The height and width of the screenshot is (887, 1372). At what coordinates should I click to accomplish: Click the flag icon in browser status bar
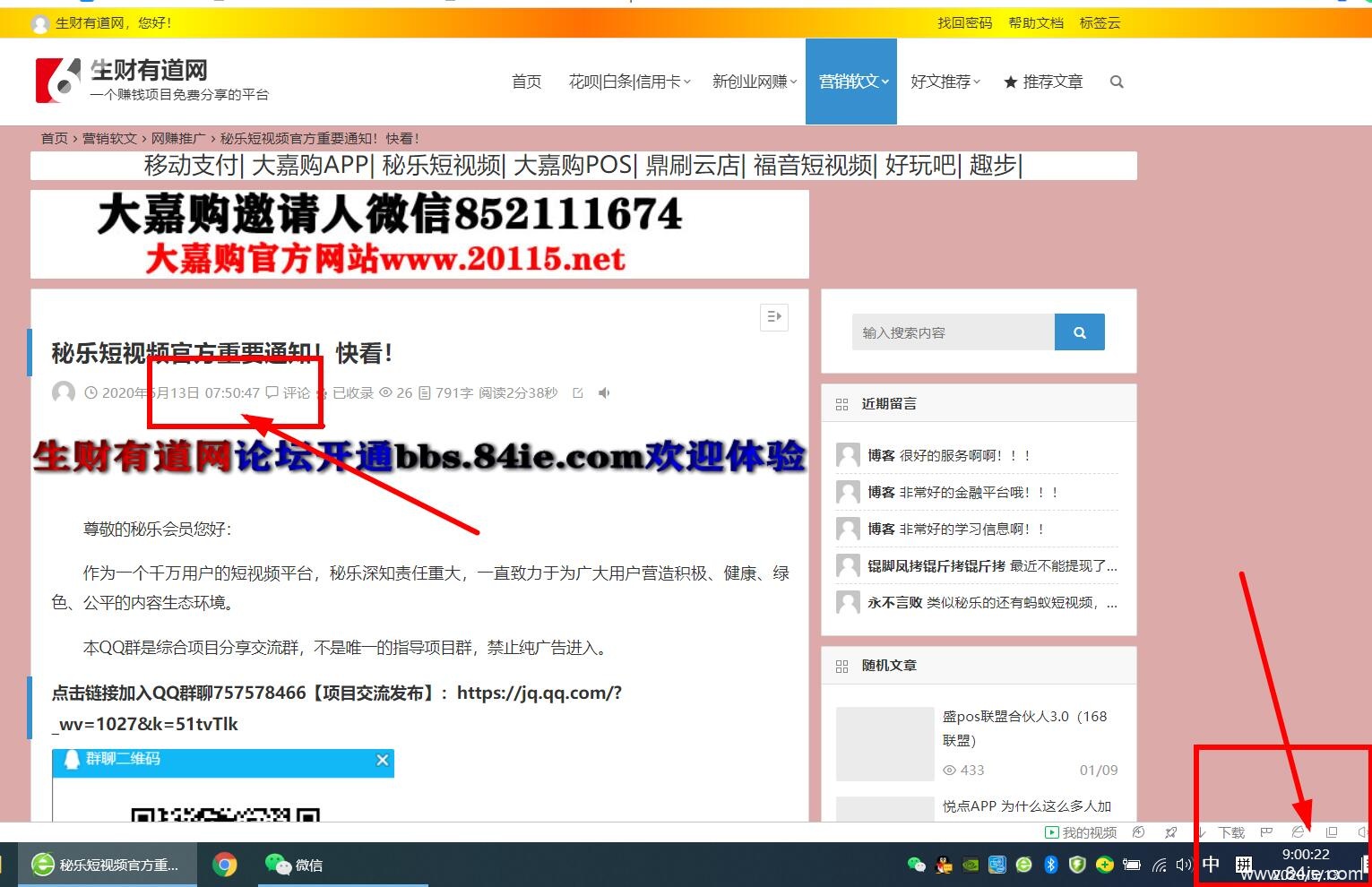point(1266,832)
